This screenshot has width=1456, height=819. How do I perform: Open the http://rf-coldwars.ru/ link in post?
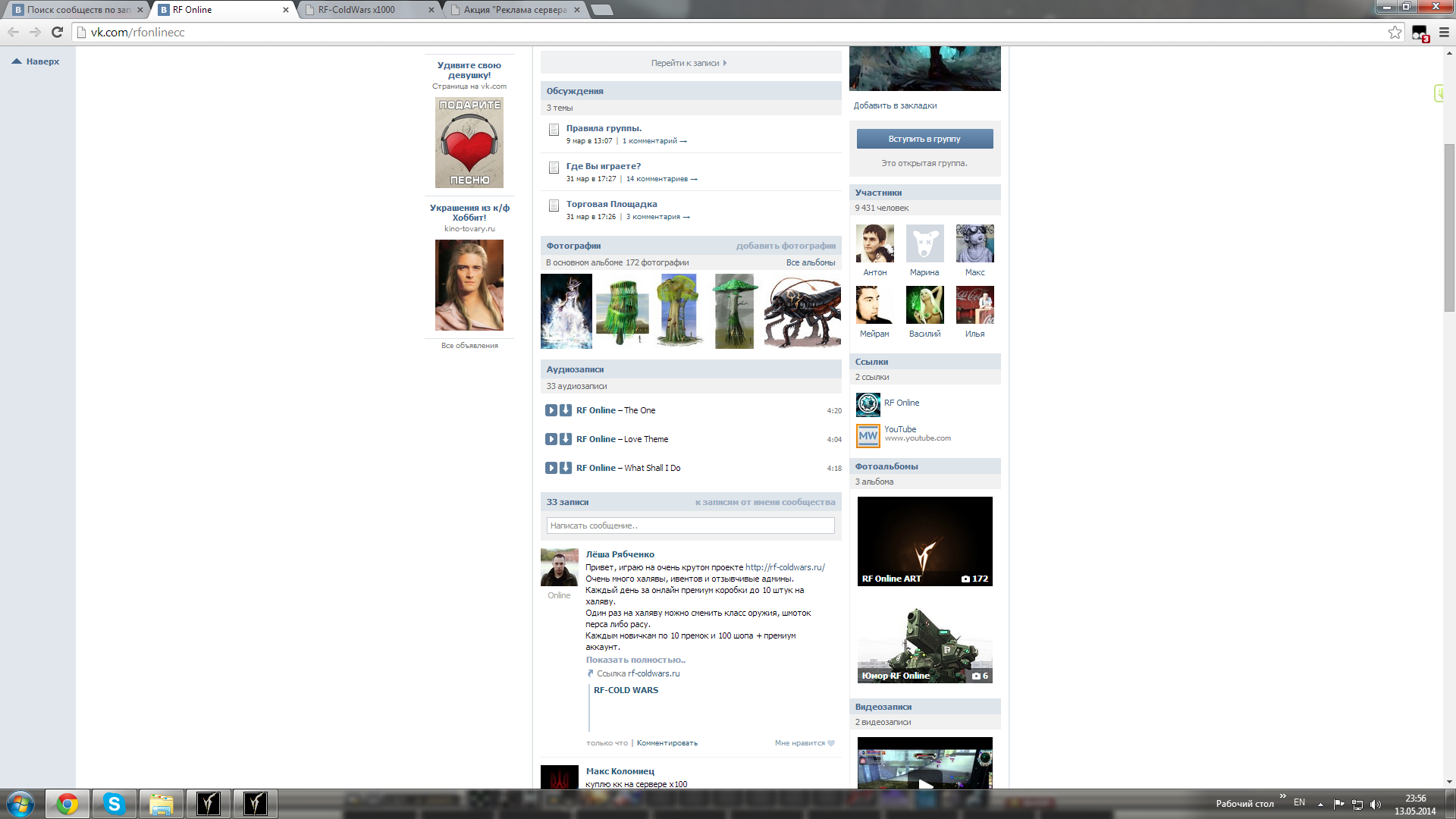tap(785, 567)
